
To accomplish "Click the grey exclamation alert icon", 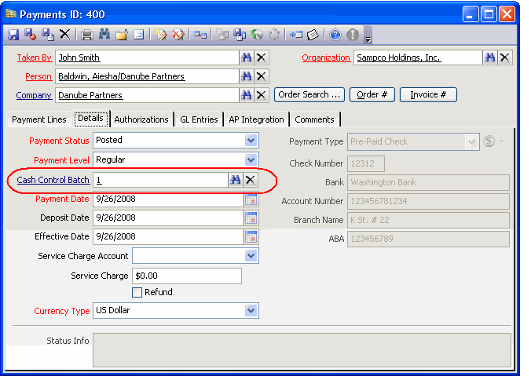I will point(353,34).
